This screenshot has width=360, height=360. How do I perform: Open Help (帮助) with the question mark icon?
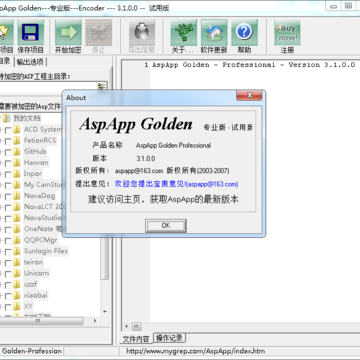244,33
